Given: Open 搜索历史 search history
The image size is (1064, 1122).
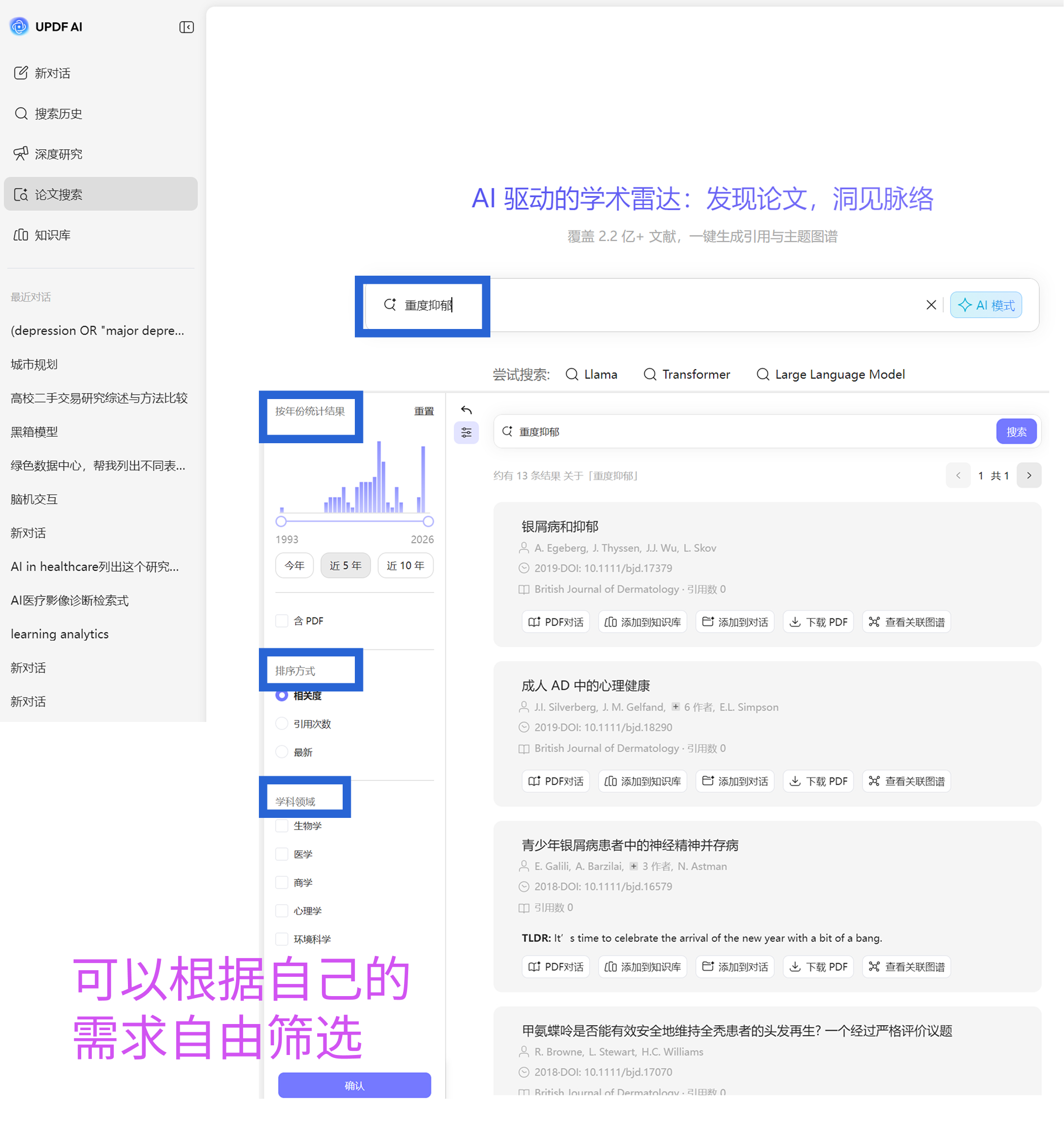Looking at the screenshot, I should pos(101,113).
